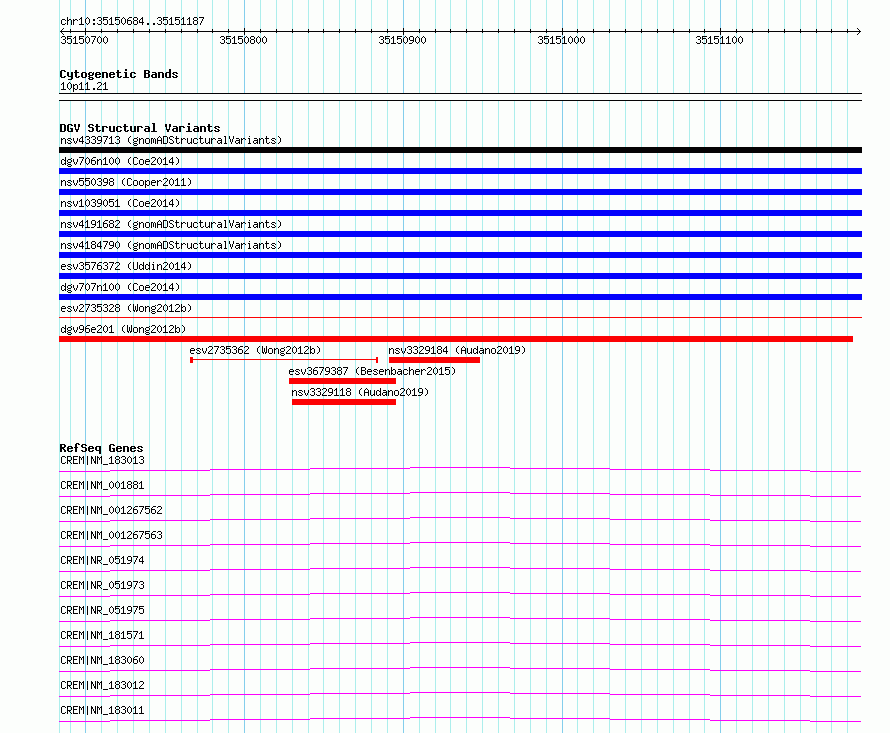Open CREM|NM_001267562 transcript label
The image size is (890, 733).
111,510
